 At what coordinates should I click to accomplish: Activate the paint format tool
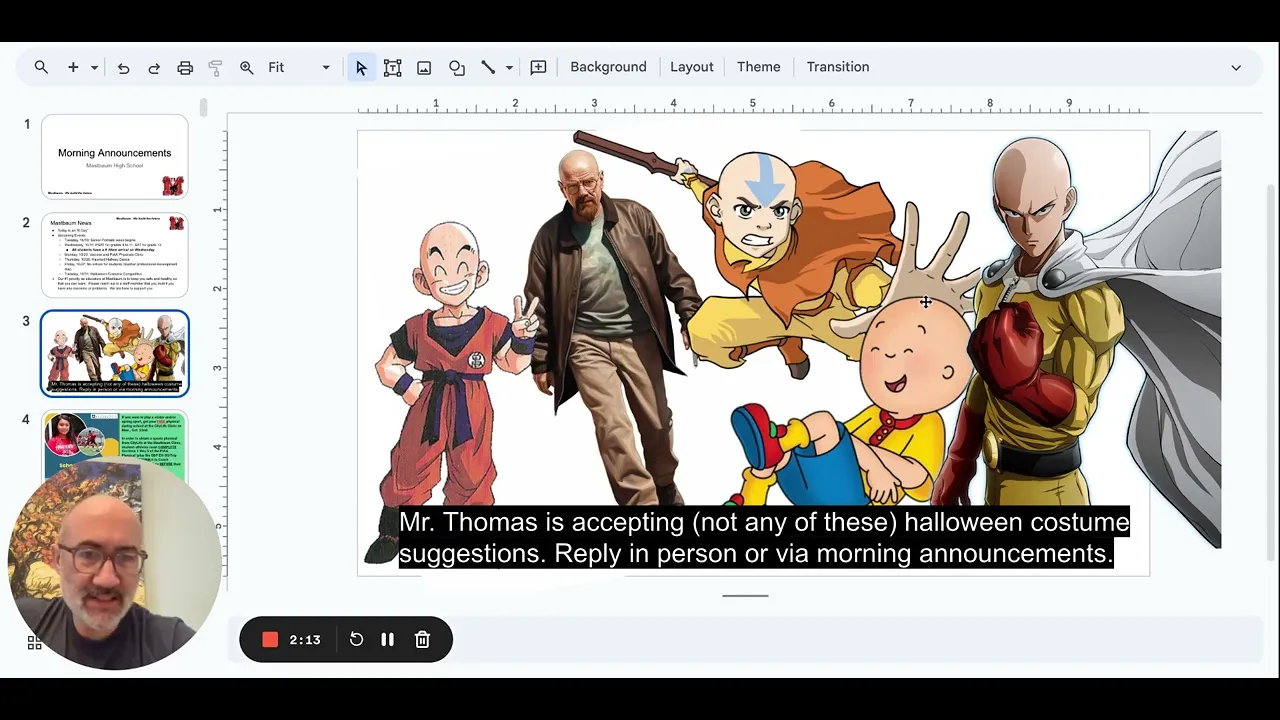coord(215,67)
